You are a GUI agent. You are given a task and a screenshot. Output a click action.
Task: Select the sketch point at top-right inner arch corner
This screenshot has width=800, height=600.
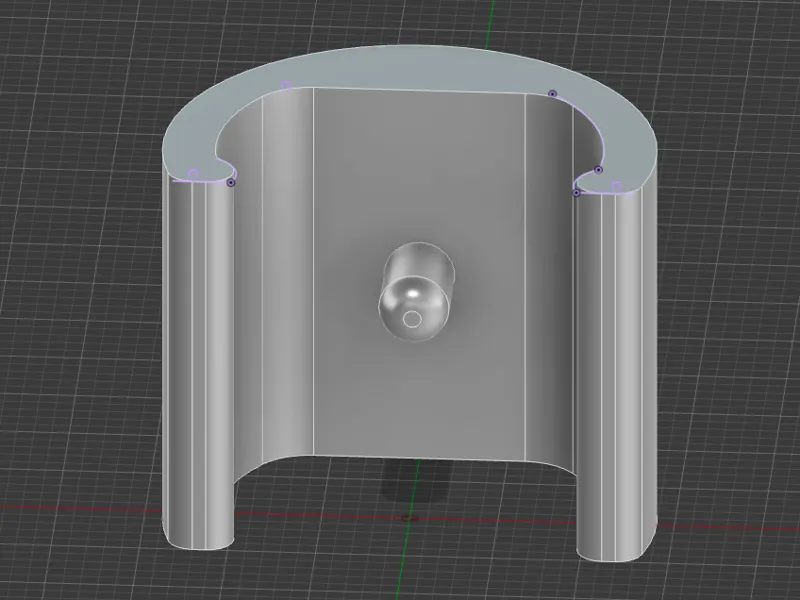tap(552, 94)
